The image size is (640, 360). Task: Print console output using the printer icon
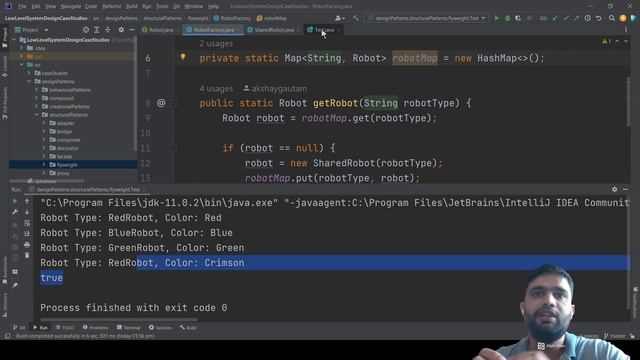27,244
